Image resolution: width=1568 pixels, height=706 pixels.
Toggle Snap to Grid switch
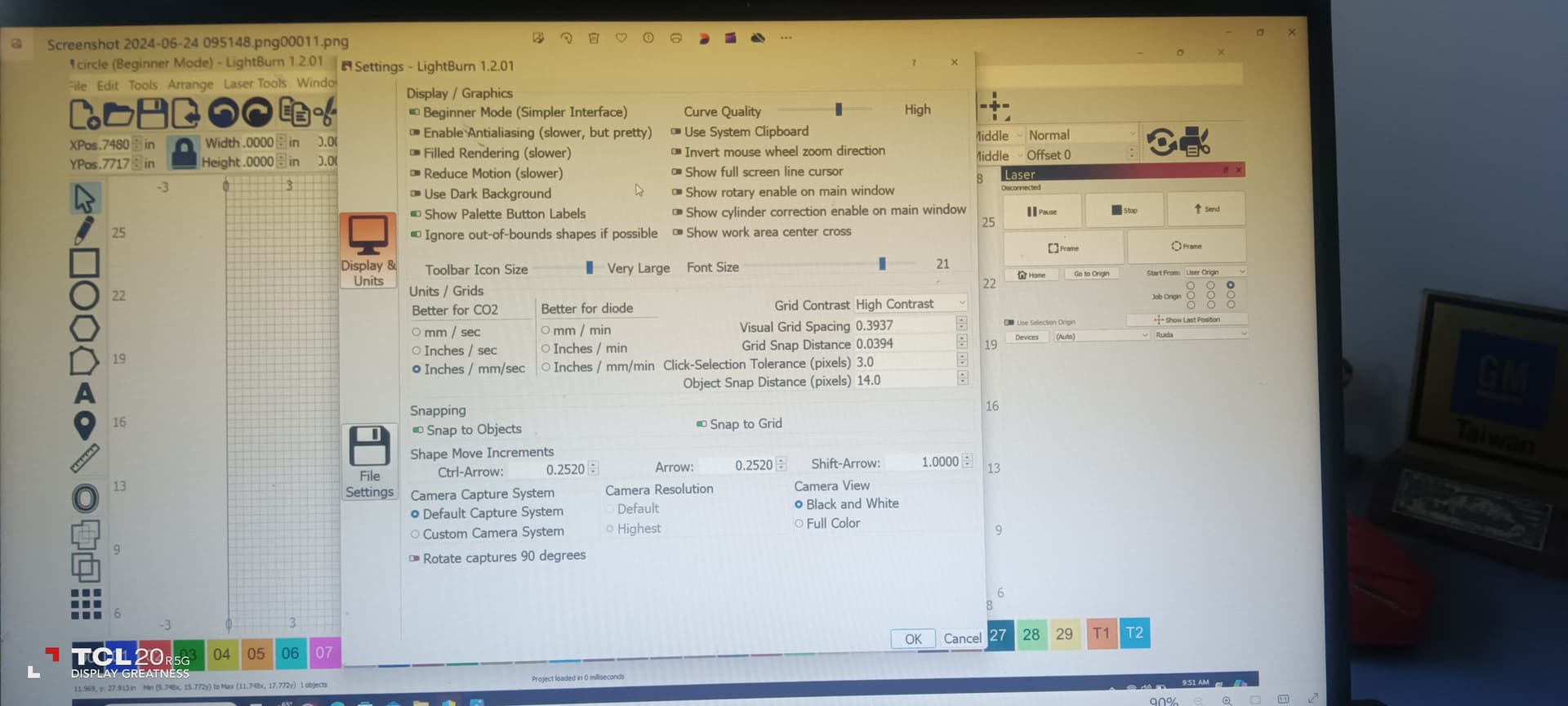click(x=702, y=424)
